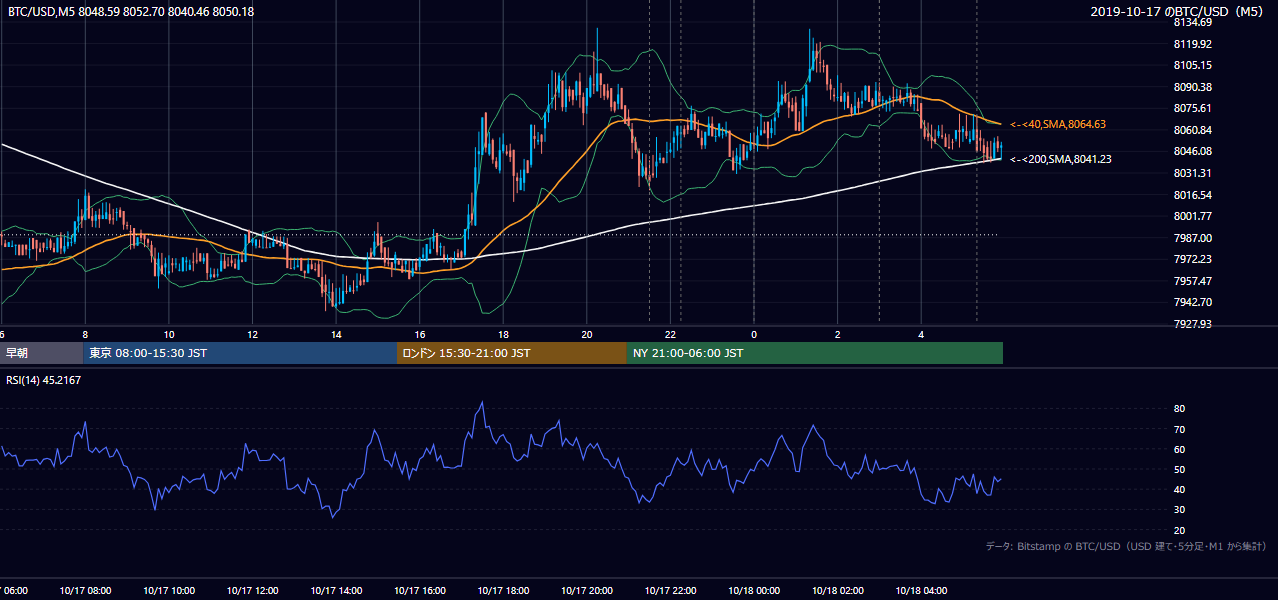This screenshot has height=600, width=1278.
Task: Click RSI scale value 60
Action: 1179,449
